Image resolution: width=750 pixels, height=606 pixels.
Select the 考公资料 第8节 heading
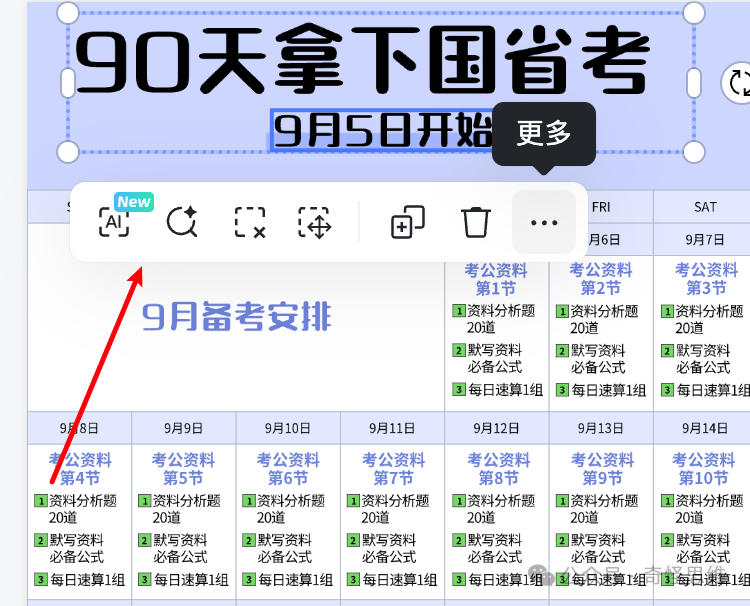click(499, 469)
